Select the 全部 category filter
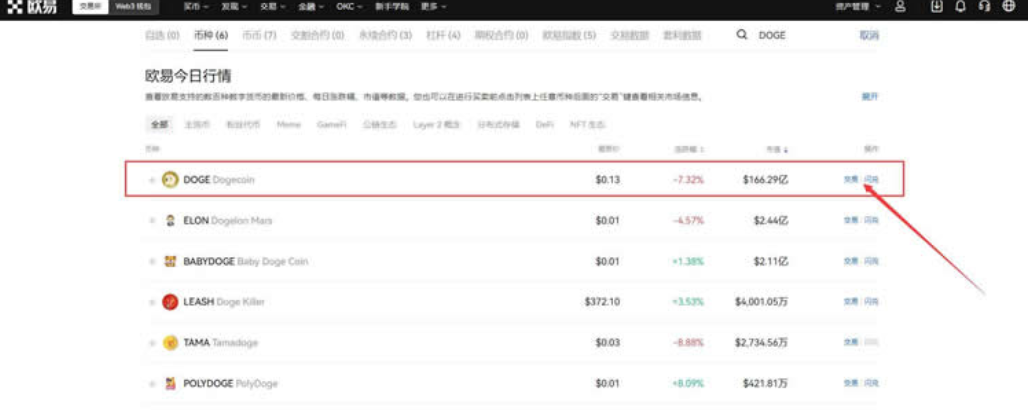Viewport: 1029px width, 413px height. [159, 124]
